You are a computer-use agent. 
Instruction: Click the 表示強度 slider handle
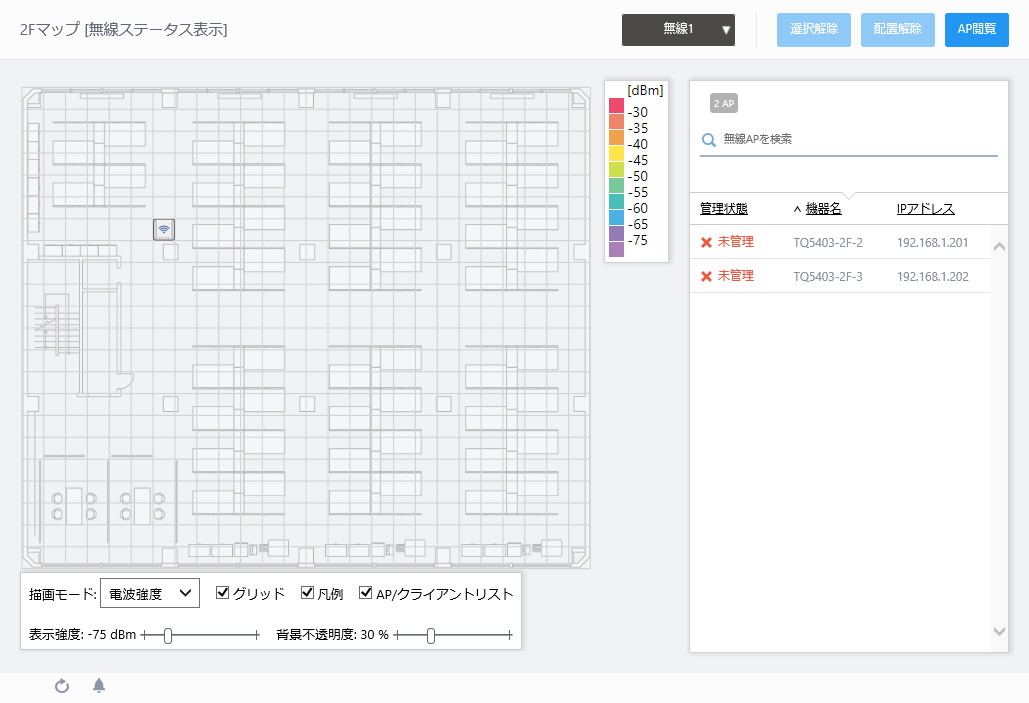(168, 635)
